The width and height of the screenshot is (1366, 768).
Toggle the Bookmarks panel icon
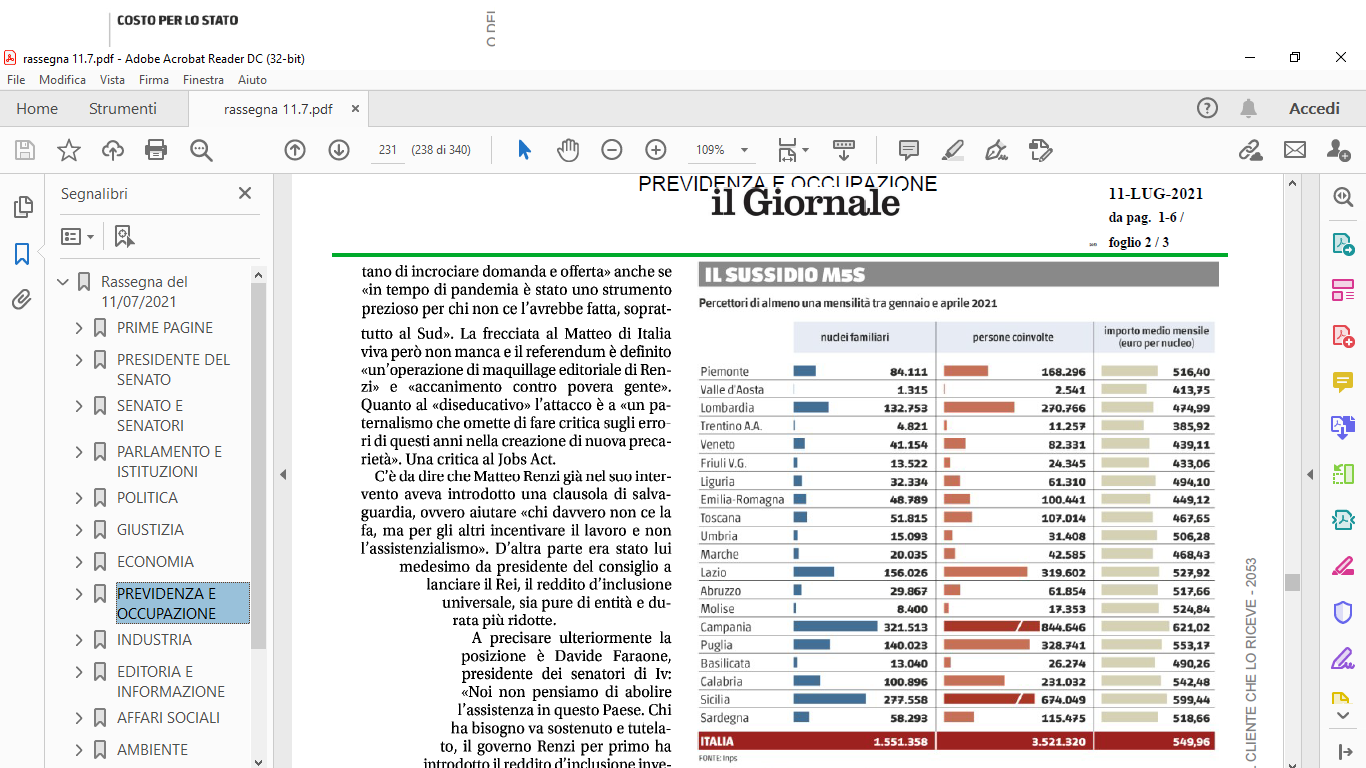[x=22, y=253]
